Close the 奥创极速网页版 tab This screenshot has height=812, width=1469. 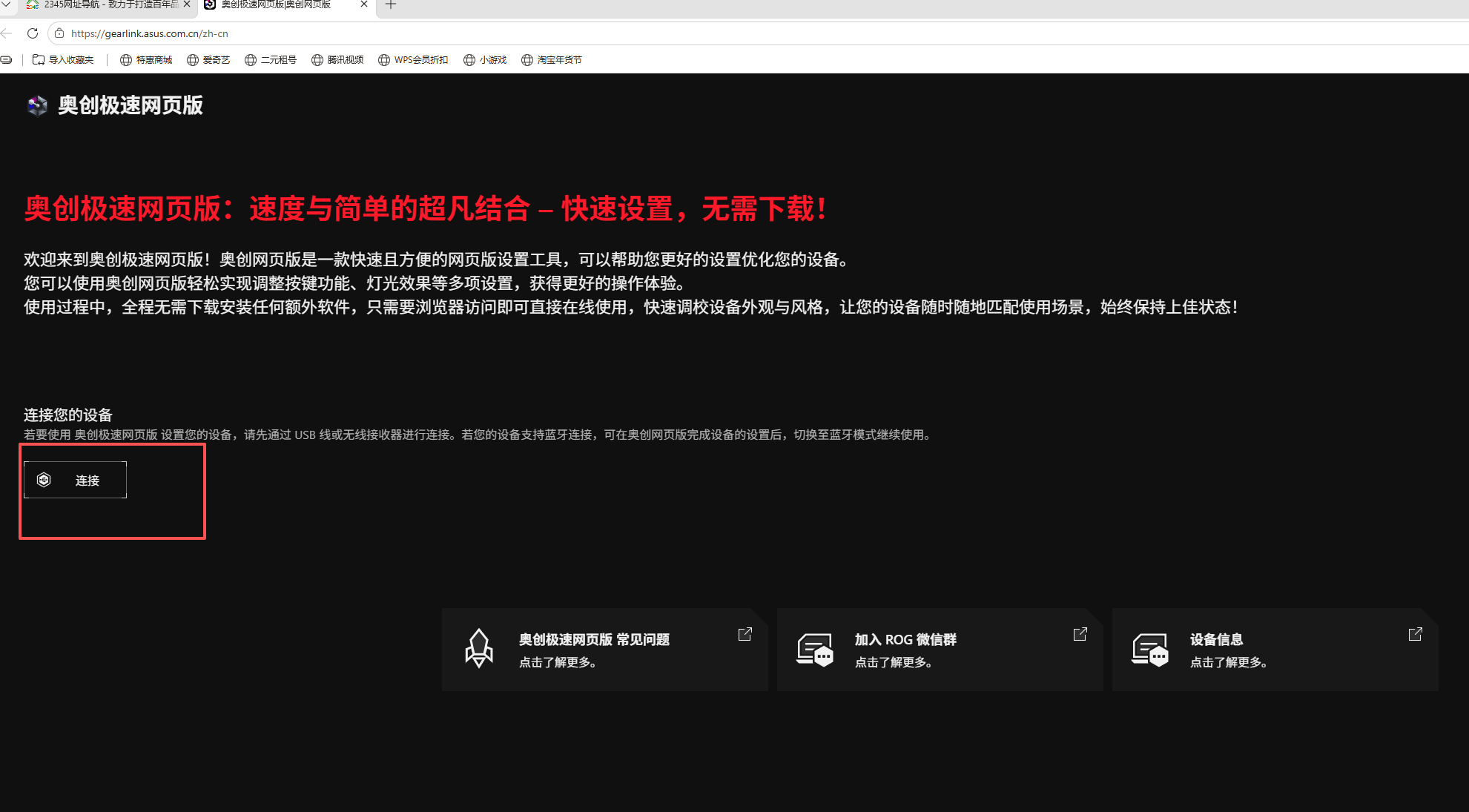pos(364,4)
